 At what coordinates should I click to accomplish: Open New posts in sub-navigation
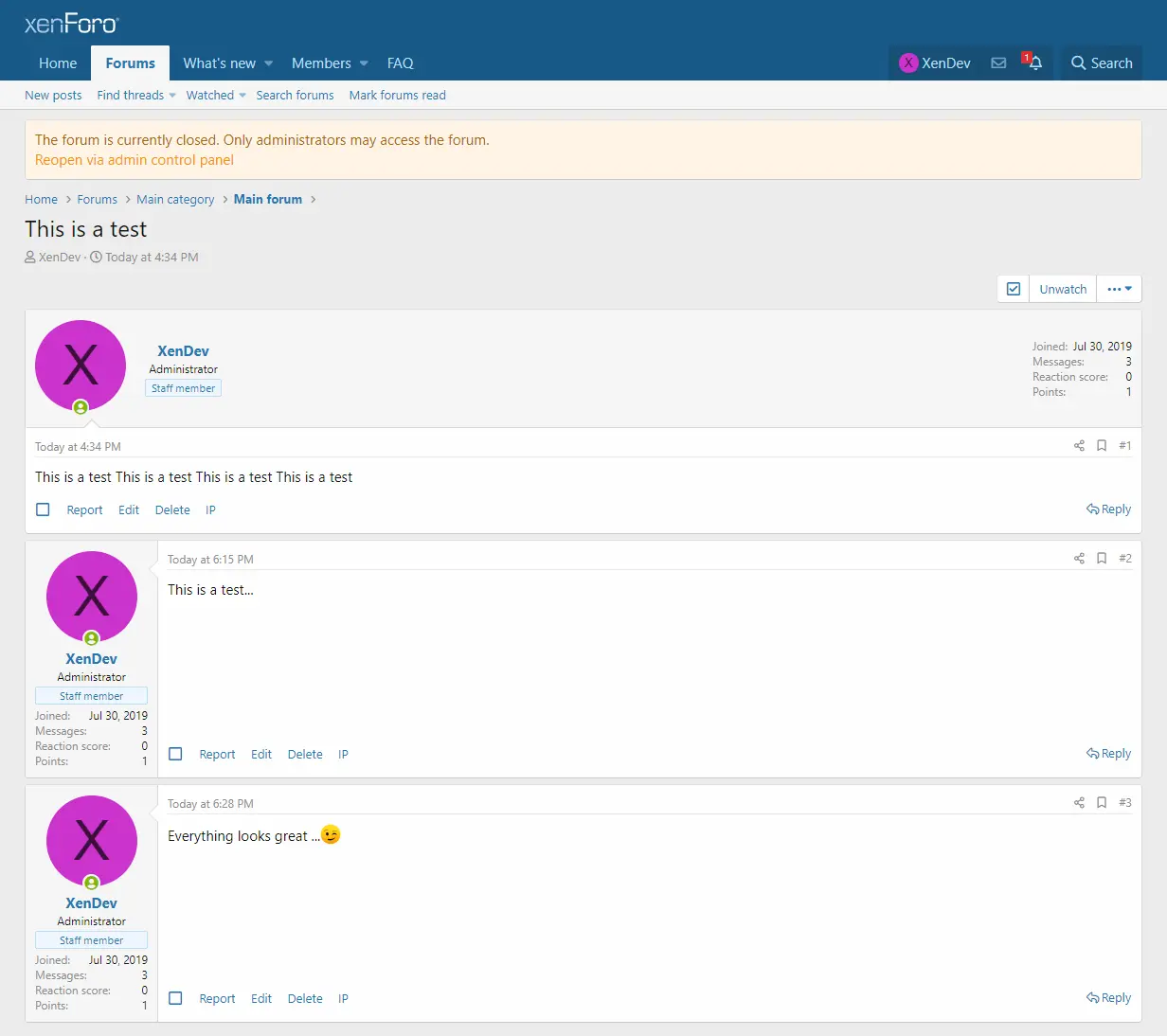point(53,96)
